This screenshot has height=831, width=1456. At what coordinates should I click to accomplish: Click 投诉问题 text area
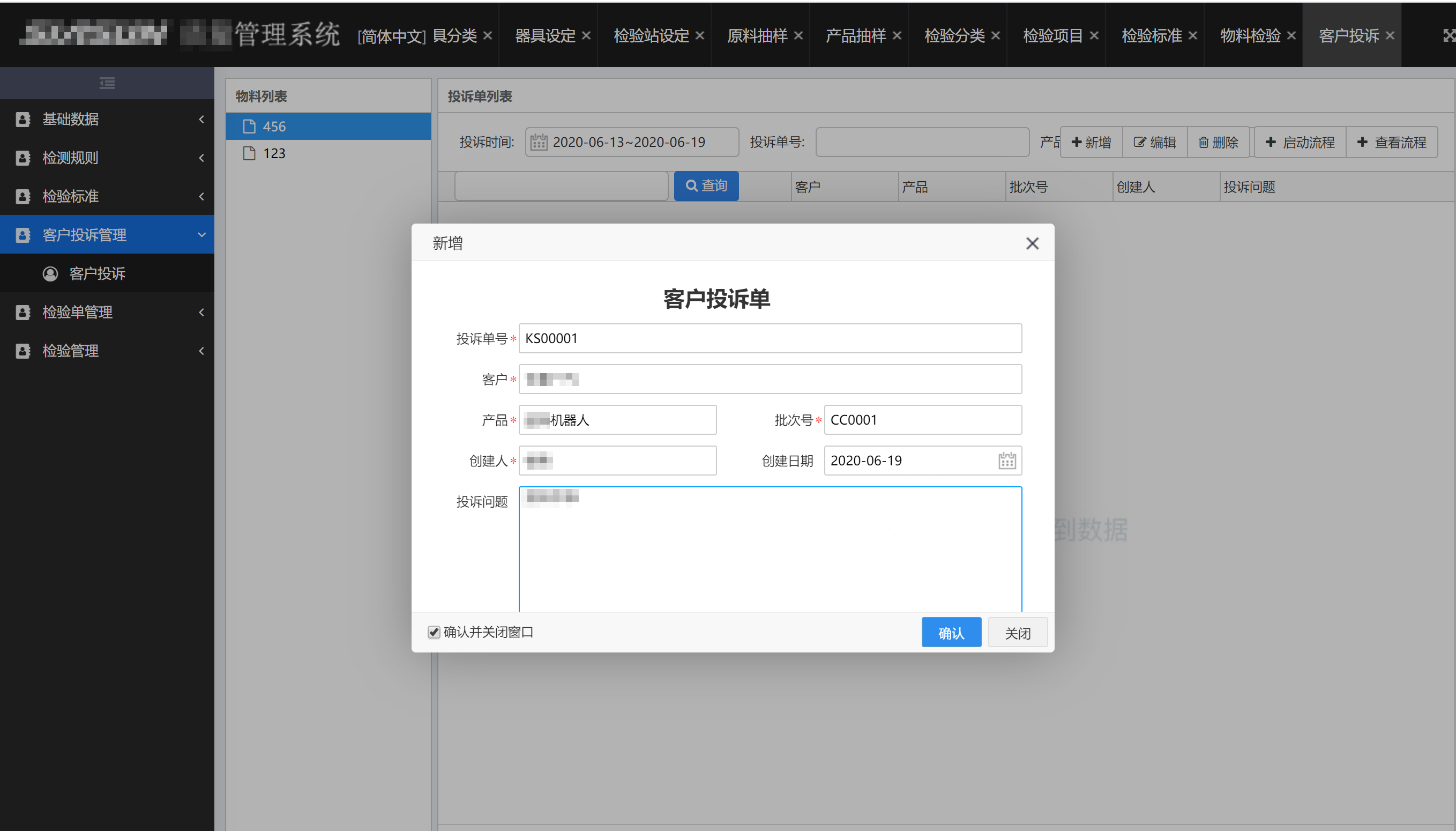tap(770, 549)
